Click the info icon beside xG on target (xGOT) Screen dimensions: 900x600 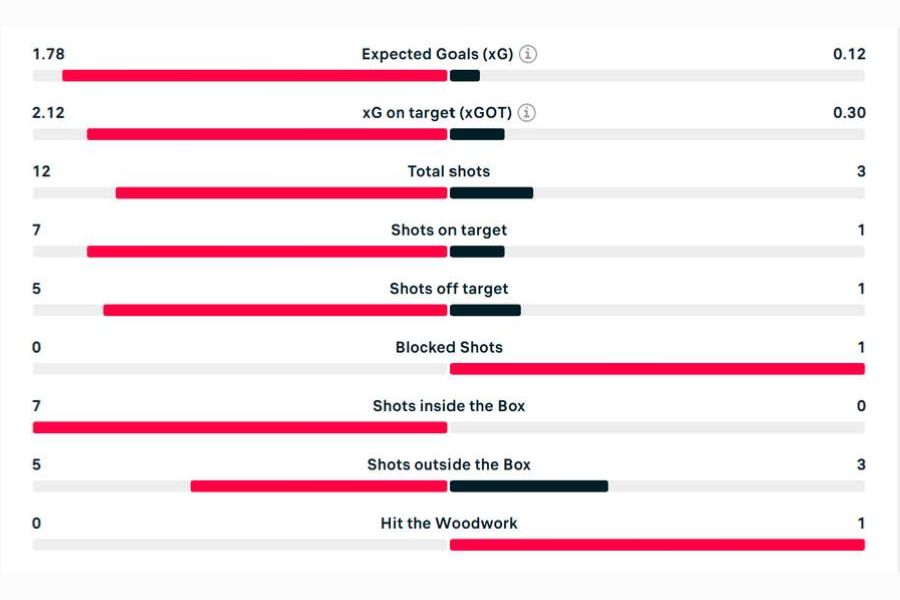pos(527,113)
